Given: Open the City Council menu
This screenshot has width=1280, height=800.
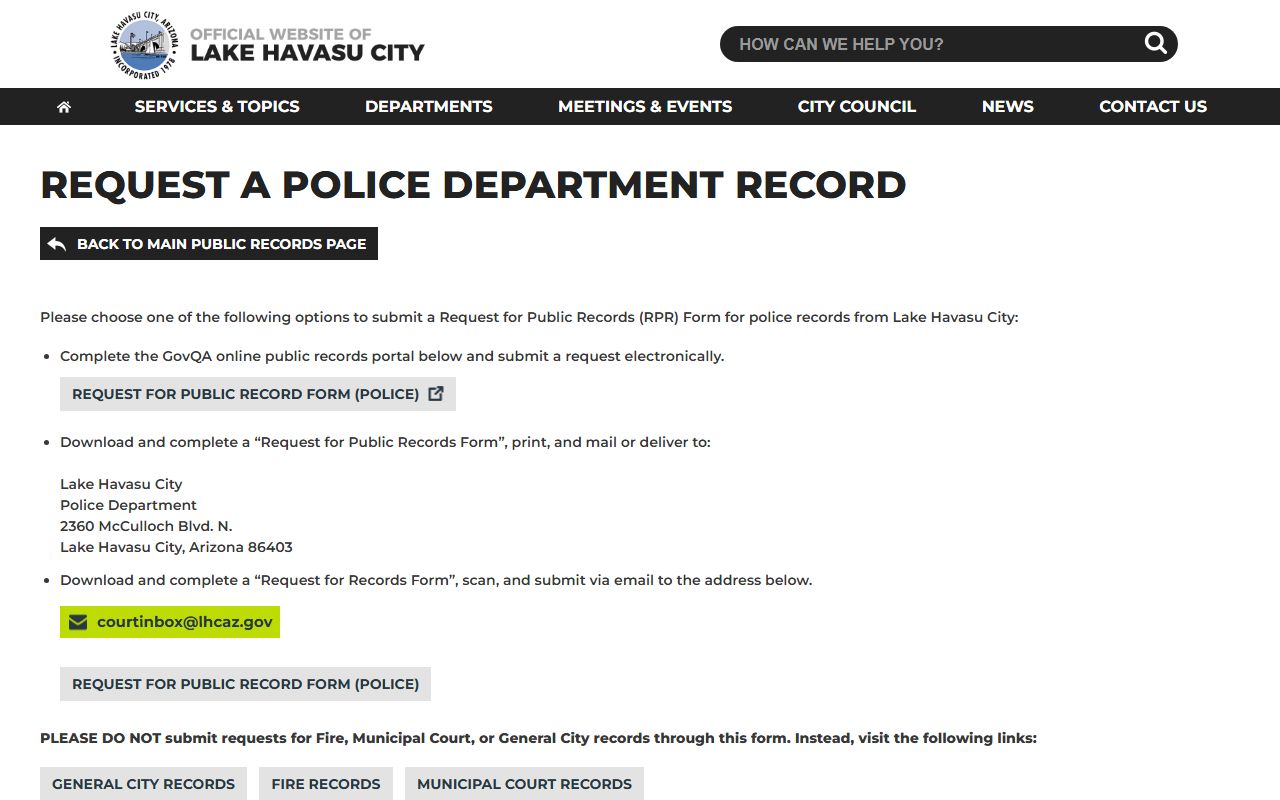Looking at the screenshot, I should pos(857,106).
